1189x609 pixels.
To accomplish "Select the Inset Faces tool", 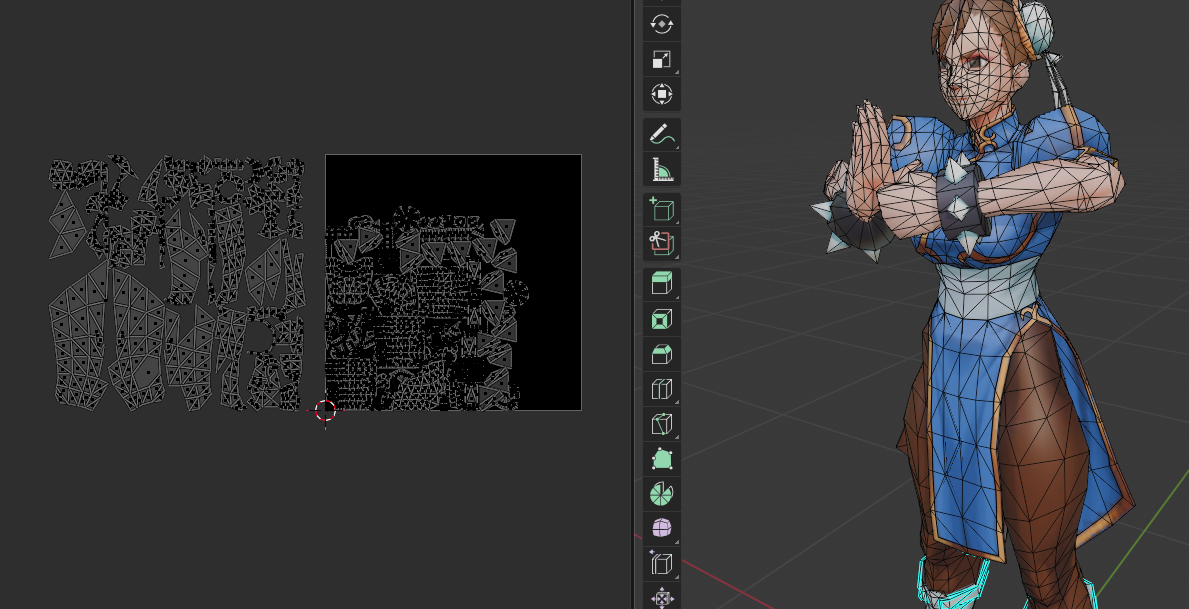I will coord(661,319).
